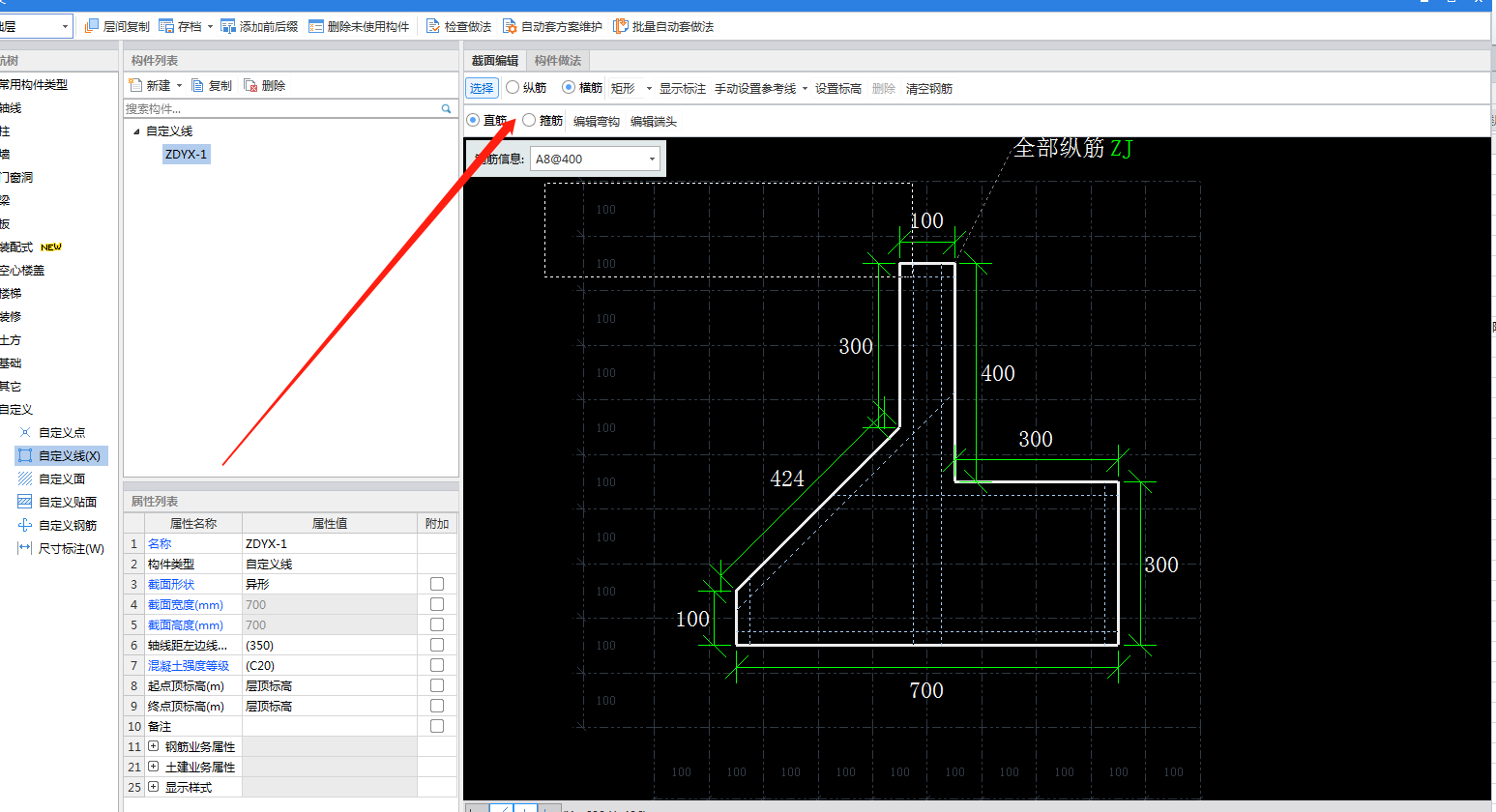Image resolution: width=1496 pixels, height=812 pixels.
Task: Open 楼梯 category
Action: click(11, 293)
